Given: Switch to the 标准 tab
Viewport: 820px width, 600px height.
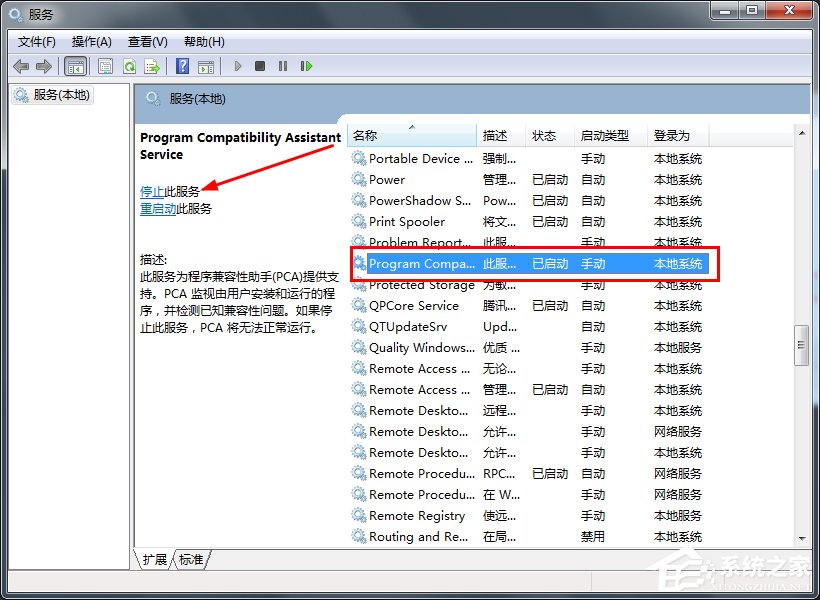Looking at the screenshot, I should [190, 560].
